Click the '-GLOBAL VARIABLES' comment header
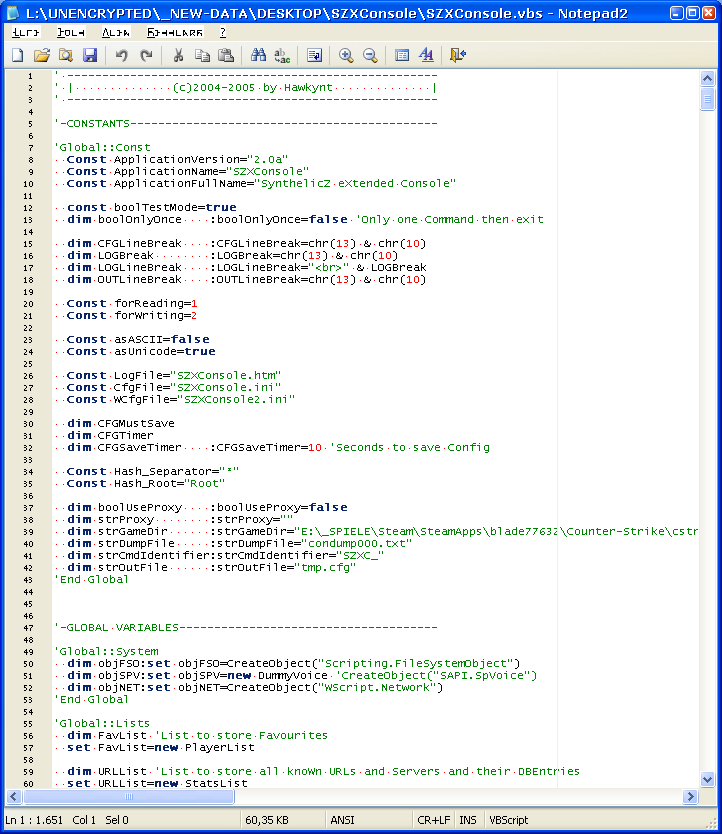 point(245,628)
